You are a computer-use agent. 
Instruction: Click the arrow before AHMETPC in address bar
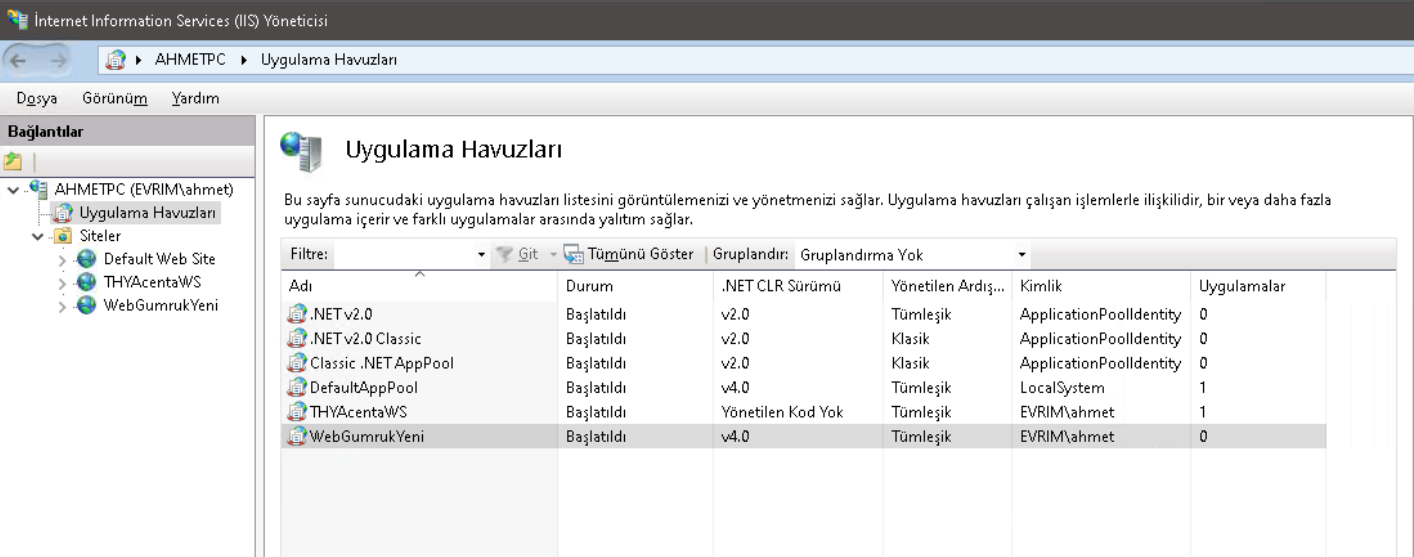click(141, 60)
